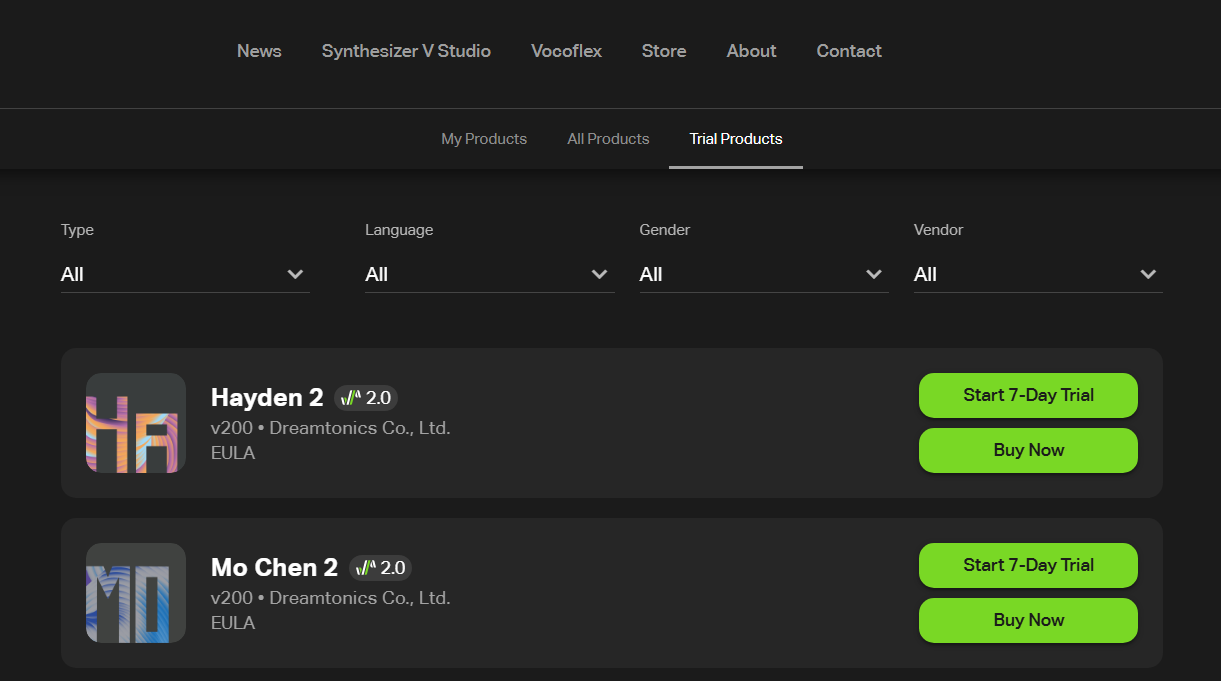Open the Gender filter dropdown
Viewport: 1221px width, 681px height.
coord(764,274)
